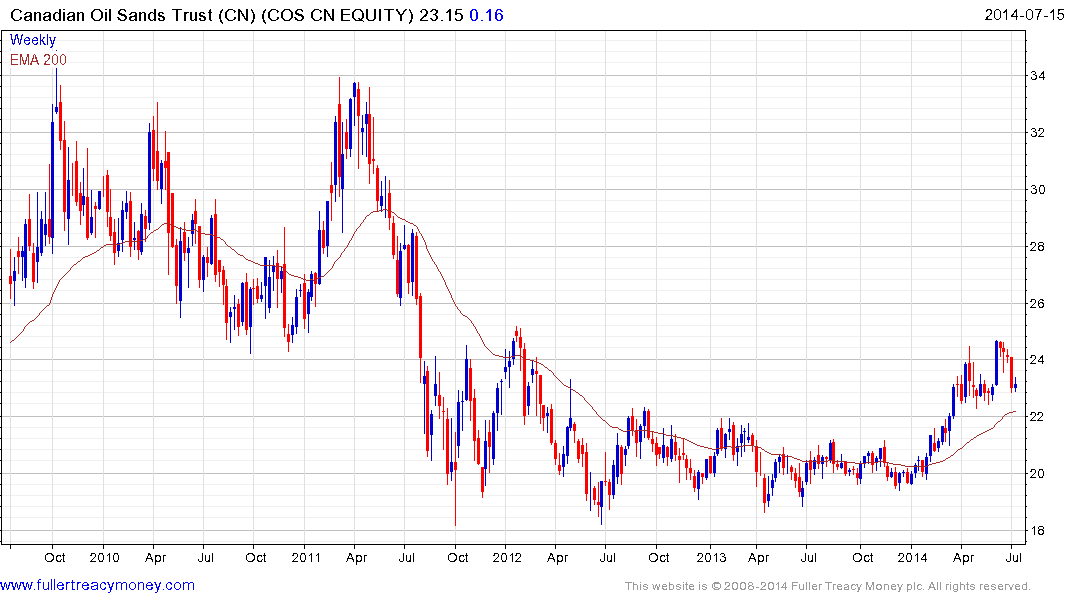
Task: Click the '2014' year label on time axis
Action: pos(913,558)
